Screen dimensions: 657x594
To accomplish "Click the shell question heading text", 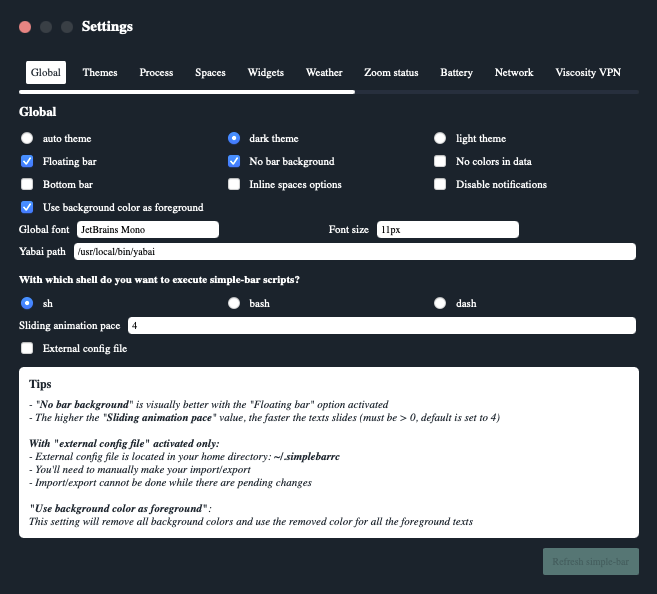I will [x=159, y=280].
